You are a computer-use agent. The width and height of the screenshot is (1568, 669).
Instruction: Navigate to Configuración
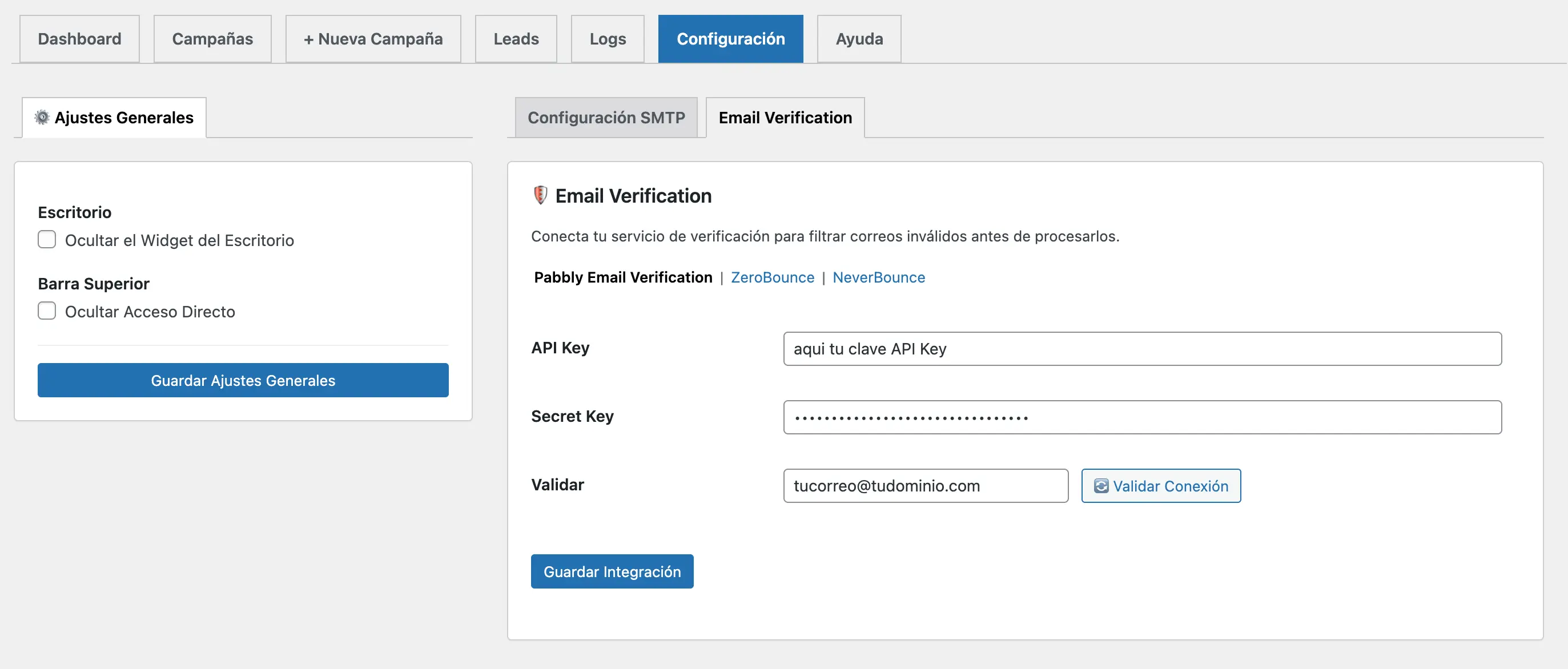pos(730,38)
